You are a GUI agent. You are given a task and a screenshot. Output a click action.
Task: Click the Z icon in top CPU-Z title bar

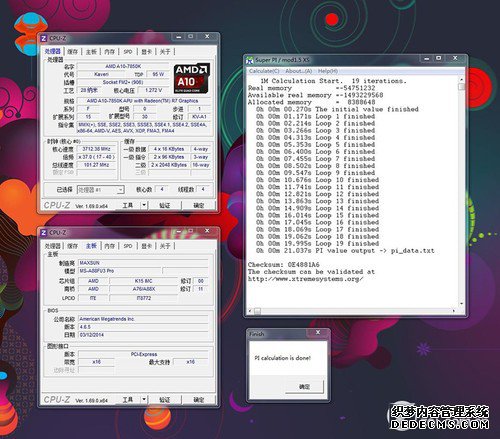[44, 38]
